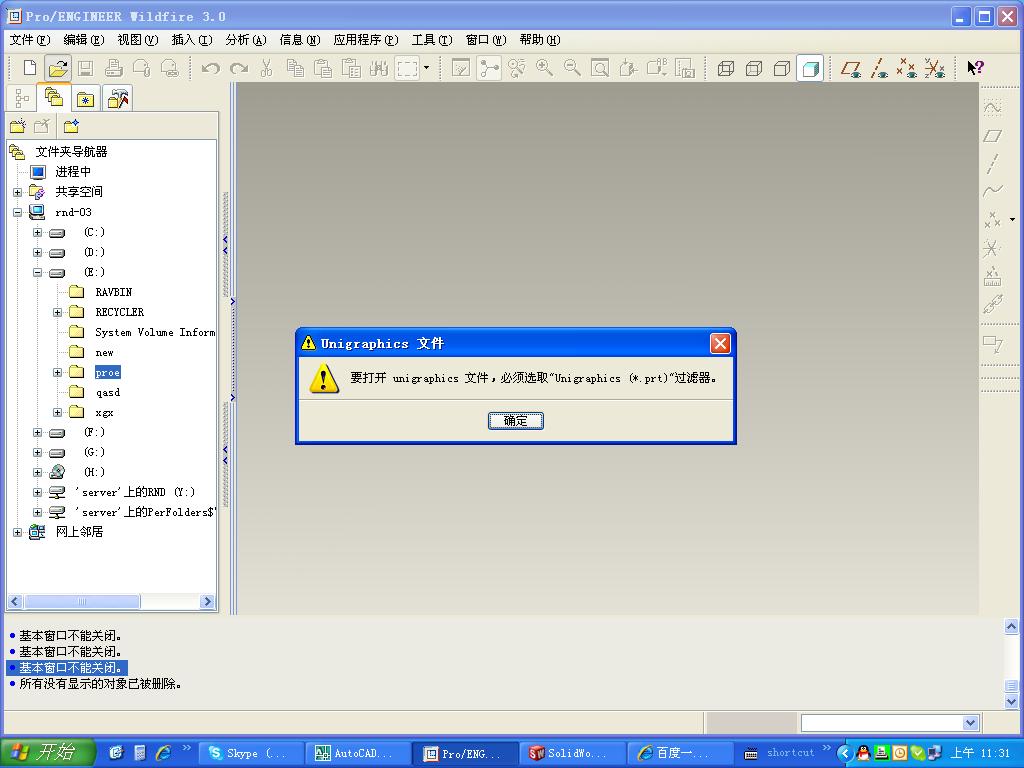Expand the 共享空间 tree node
Viewport: 1024px width, 768px height.
click(18, 192)
